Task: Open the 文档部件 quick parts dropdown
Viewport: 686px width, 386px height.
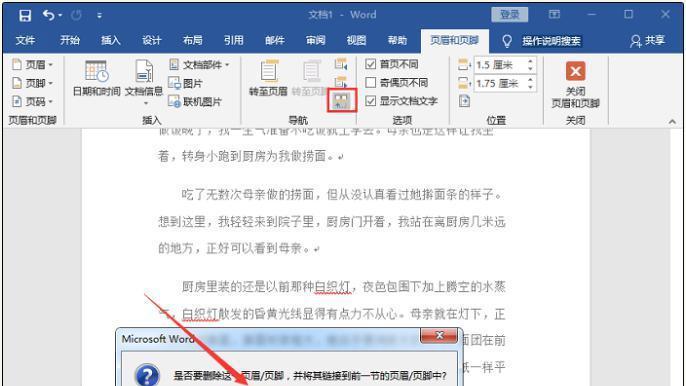Action: [200, 65]
